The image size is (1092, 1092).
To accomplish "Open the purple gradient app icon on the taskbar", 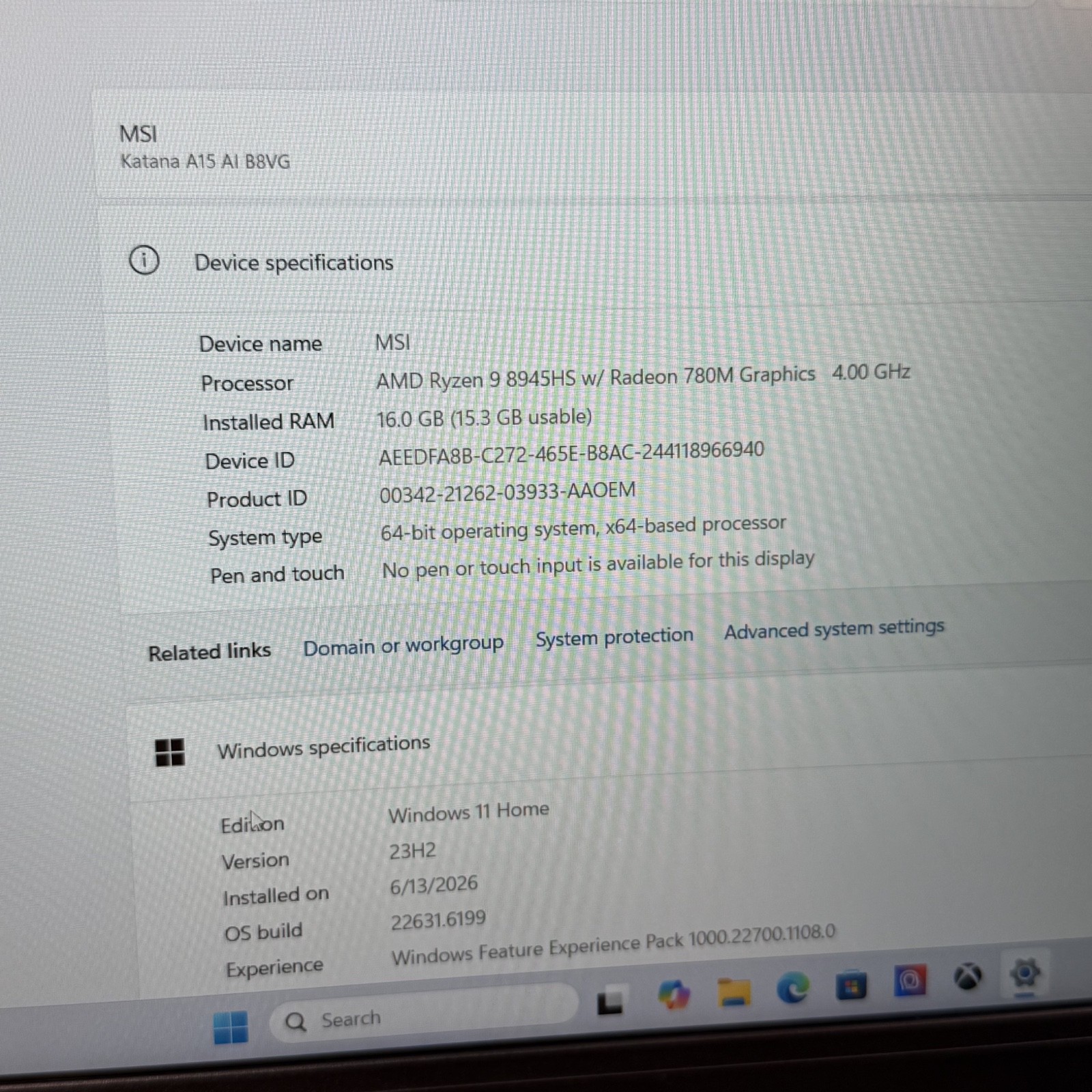I will click(910, 981).
